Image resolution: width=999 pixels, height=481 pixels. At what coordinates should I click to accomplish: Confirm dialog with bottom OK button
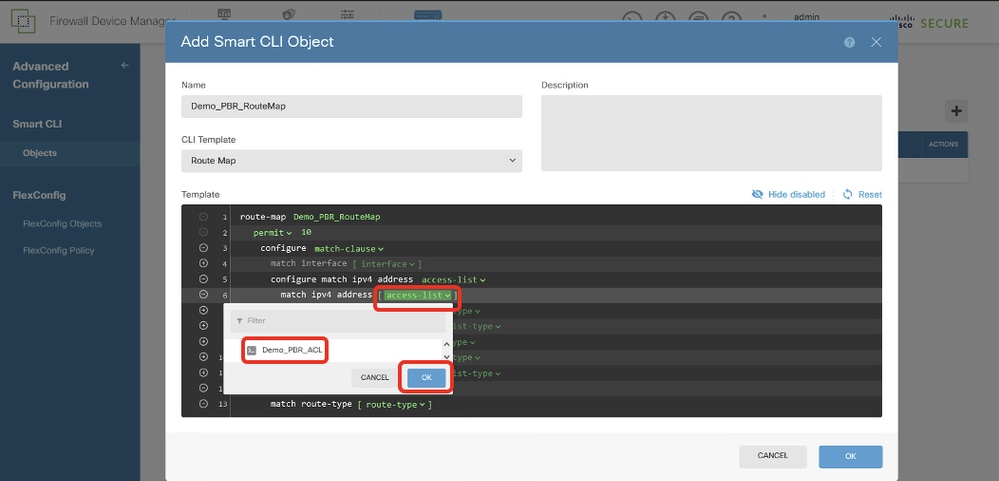coord(851,456)
